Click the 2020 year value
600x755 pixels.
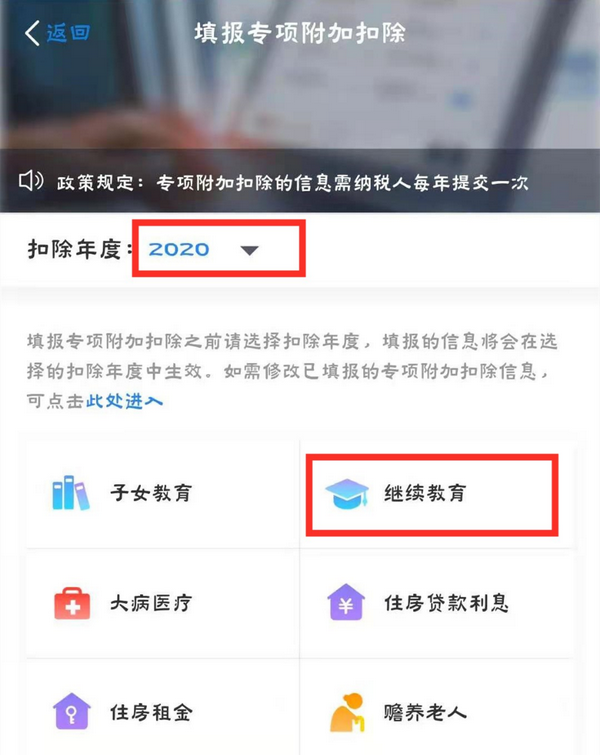pos(179,249)
